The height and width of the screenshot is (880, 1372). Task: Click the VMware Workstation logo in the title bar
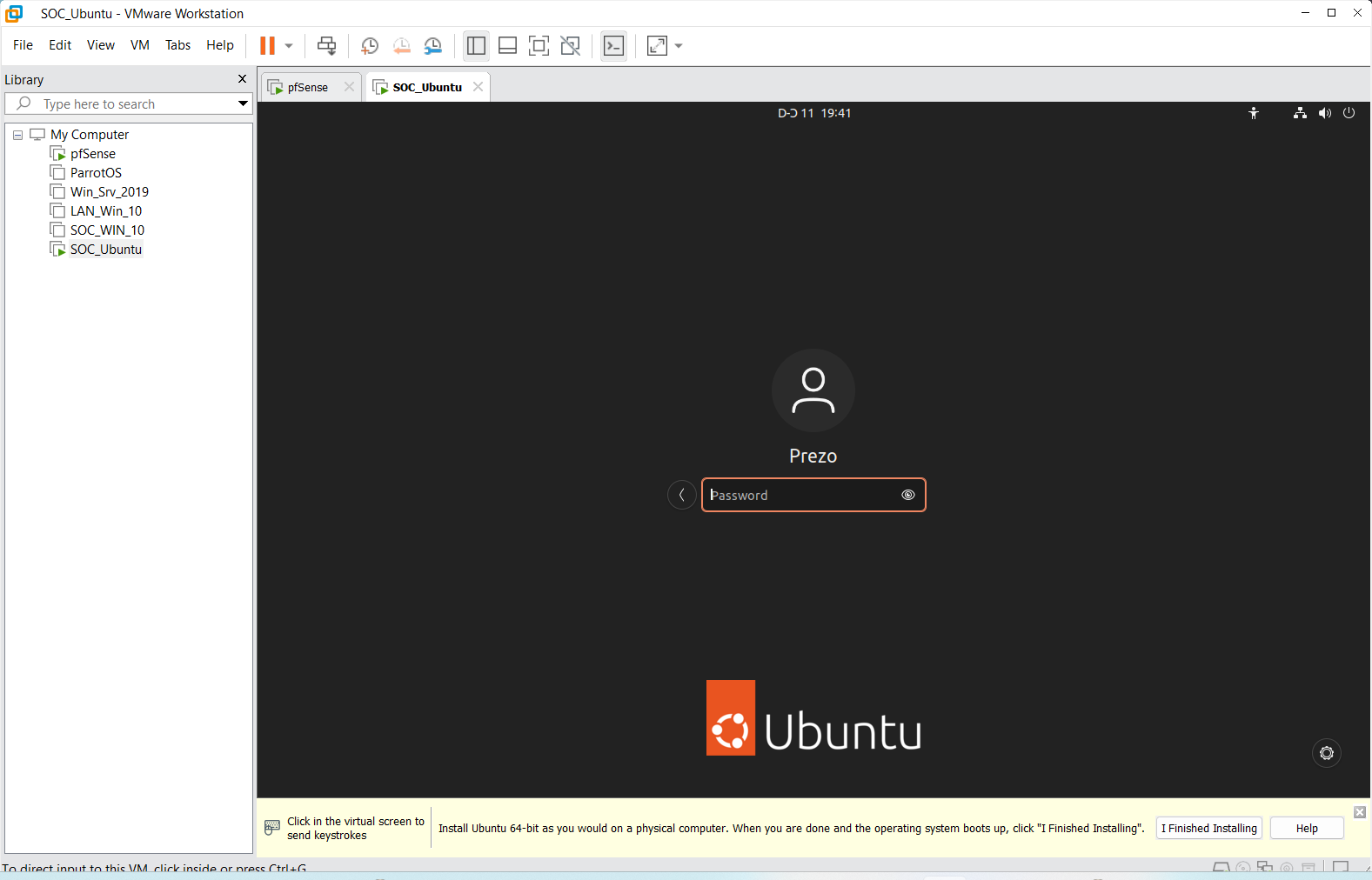pos(14,13)
